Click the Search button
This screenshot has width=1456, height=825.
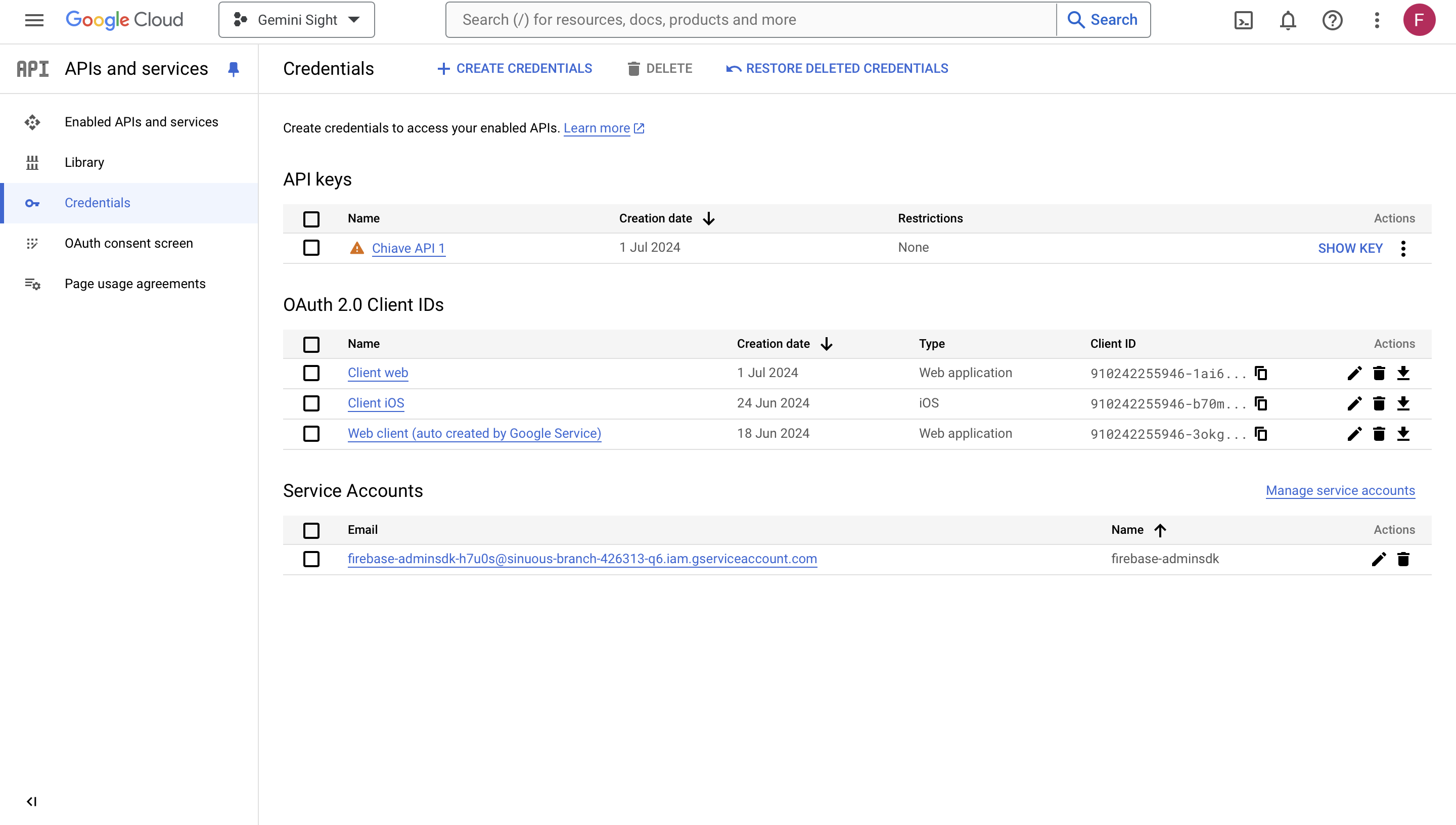point(1103,20)
